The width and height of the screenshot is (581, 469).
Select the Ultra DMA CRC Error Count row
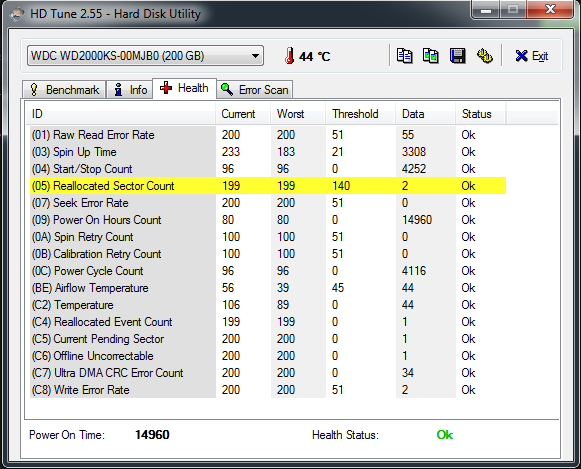(268, 373)
